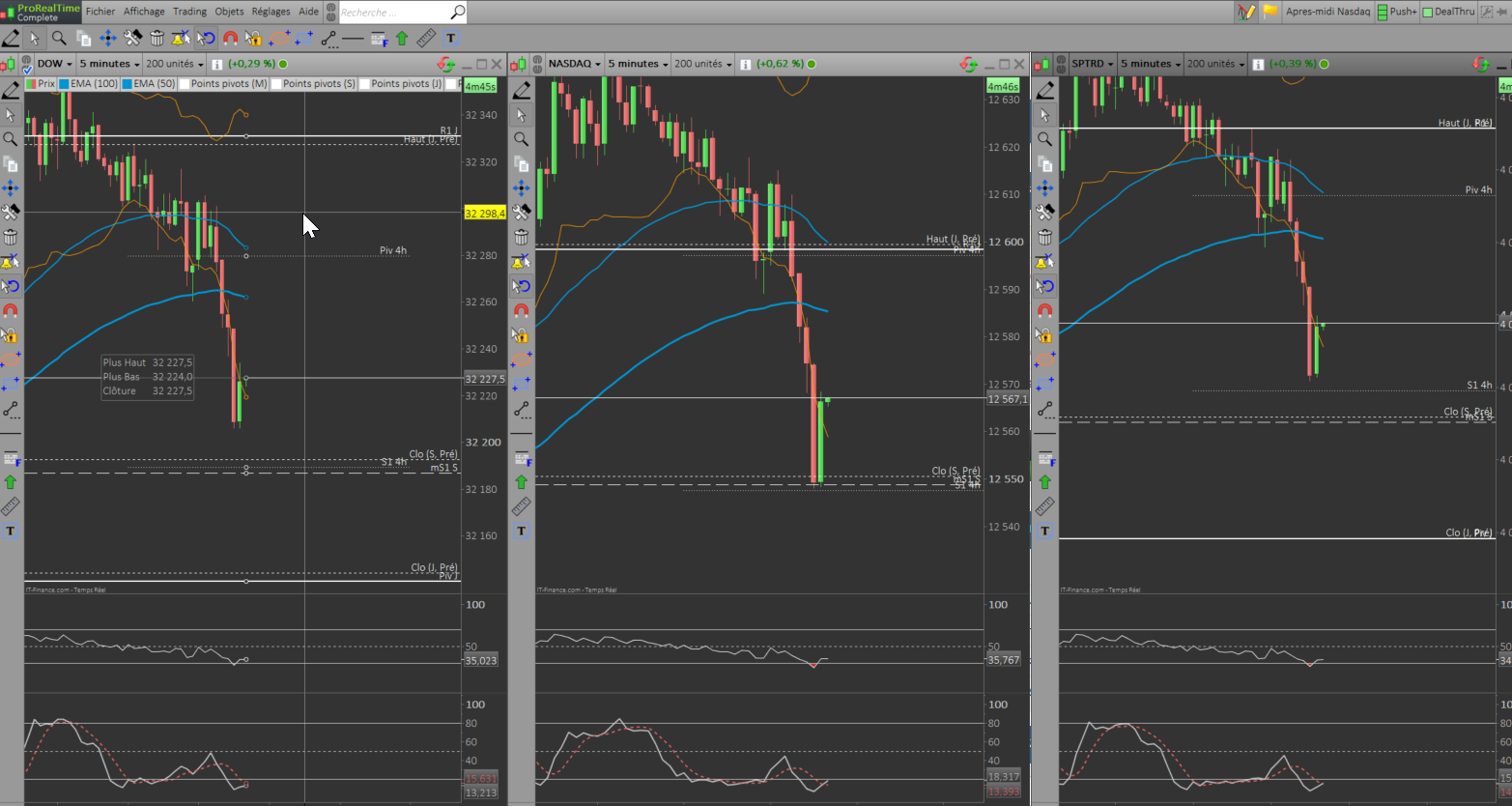Open the DOW instrument dropdown
1512x806 pixels.
(x=54, y=64)
